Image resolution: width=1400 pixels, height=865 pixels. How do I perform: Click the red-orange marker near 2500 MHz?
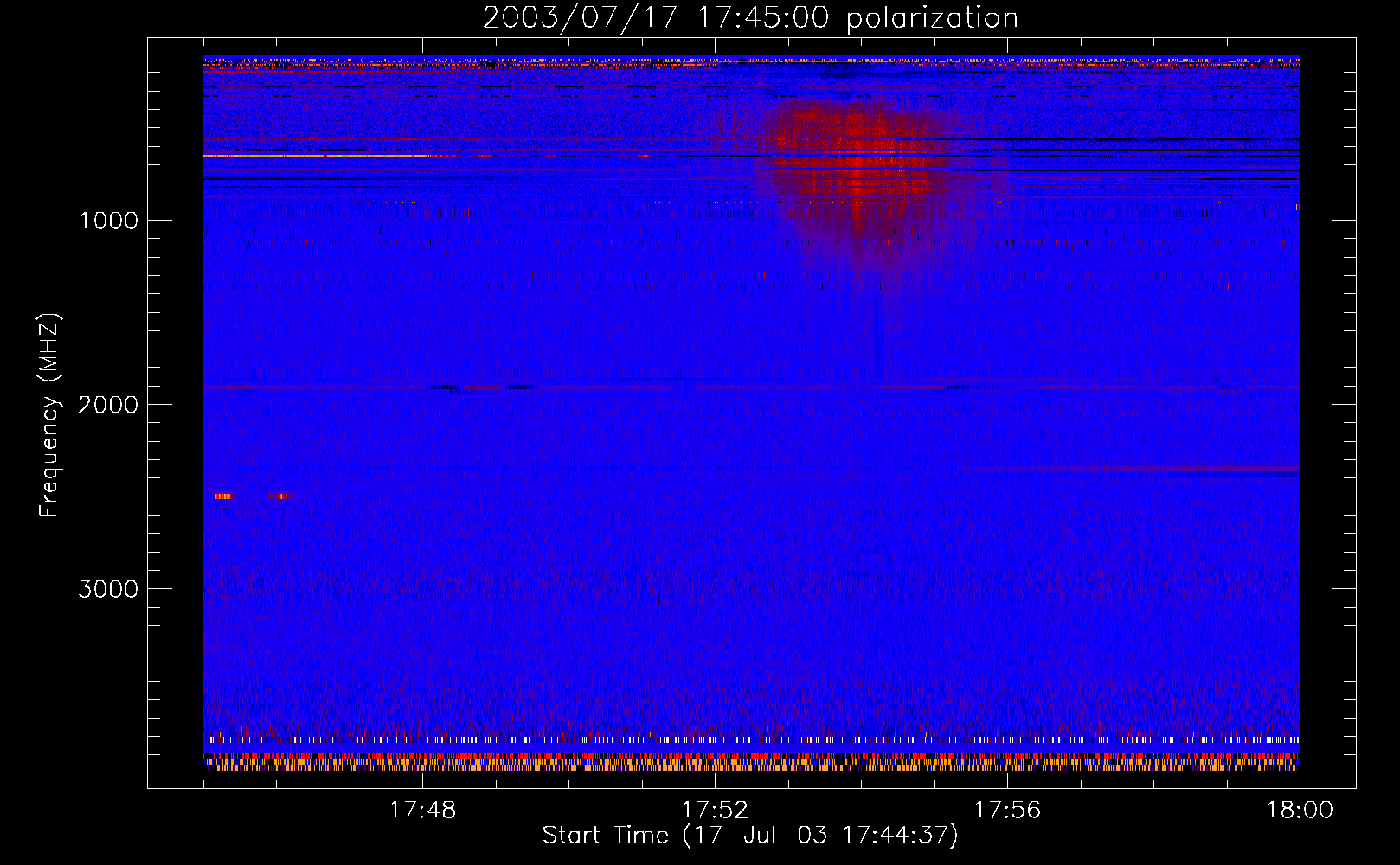pos(222,497)
